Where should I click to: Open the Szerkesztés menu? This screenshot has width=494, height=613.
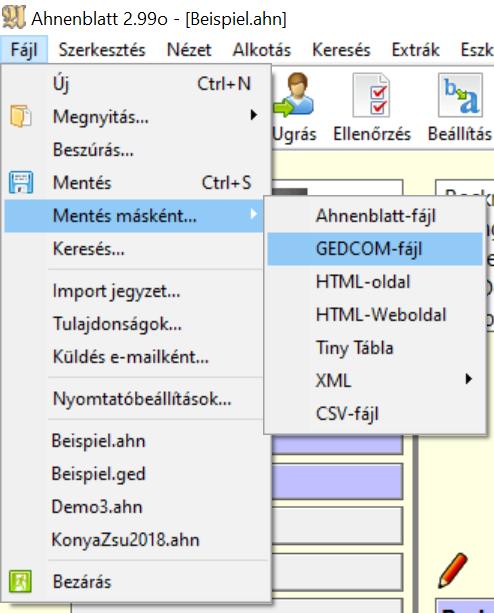pos(102,50)
